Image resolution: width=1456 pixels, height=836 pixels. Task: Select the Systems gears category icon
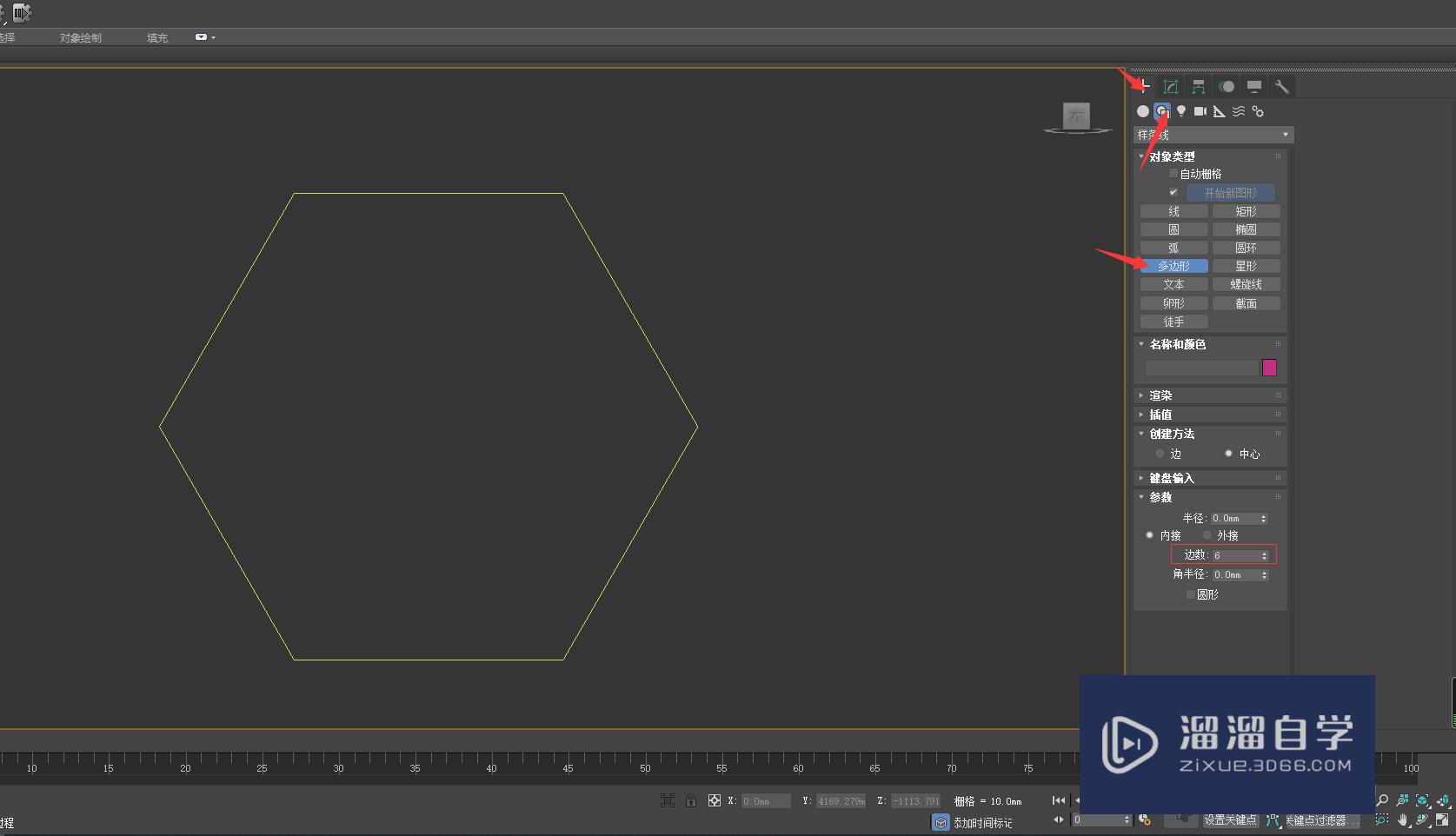[x=1258, y=111]
